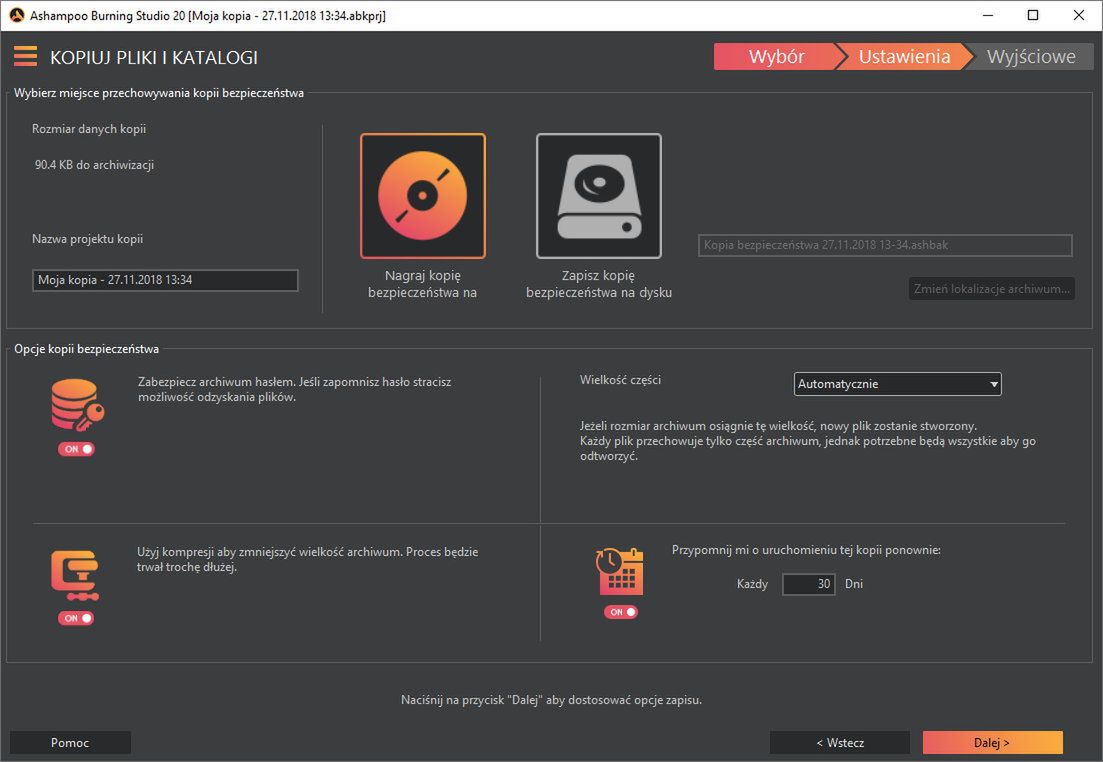Click the calendar reminder icon

(619, 571)
